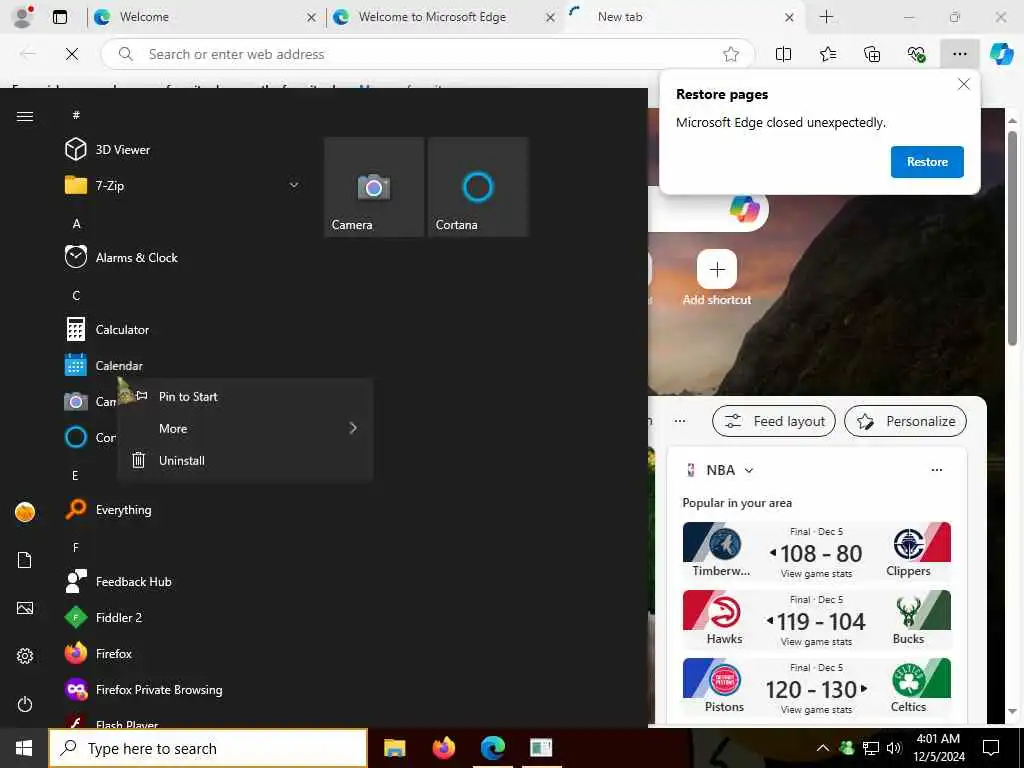Open Settings gear in Start sidebar
Screen dimensions: 1024x768
click(x=25, y=656)
